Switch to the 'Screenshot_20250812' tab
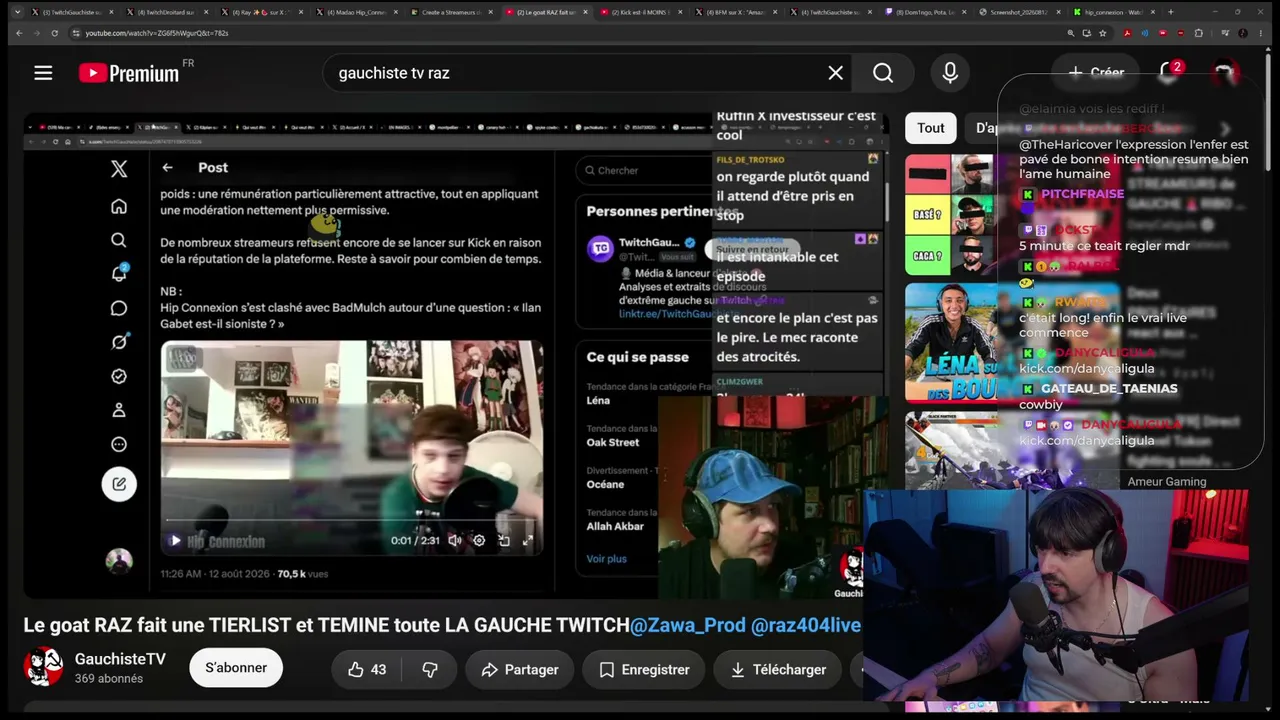The width and height of the screenshot is (1280, 720). tap(1019, 12)
